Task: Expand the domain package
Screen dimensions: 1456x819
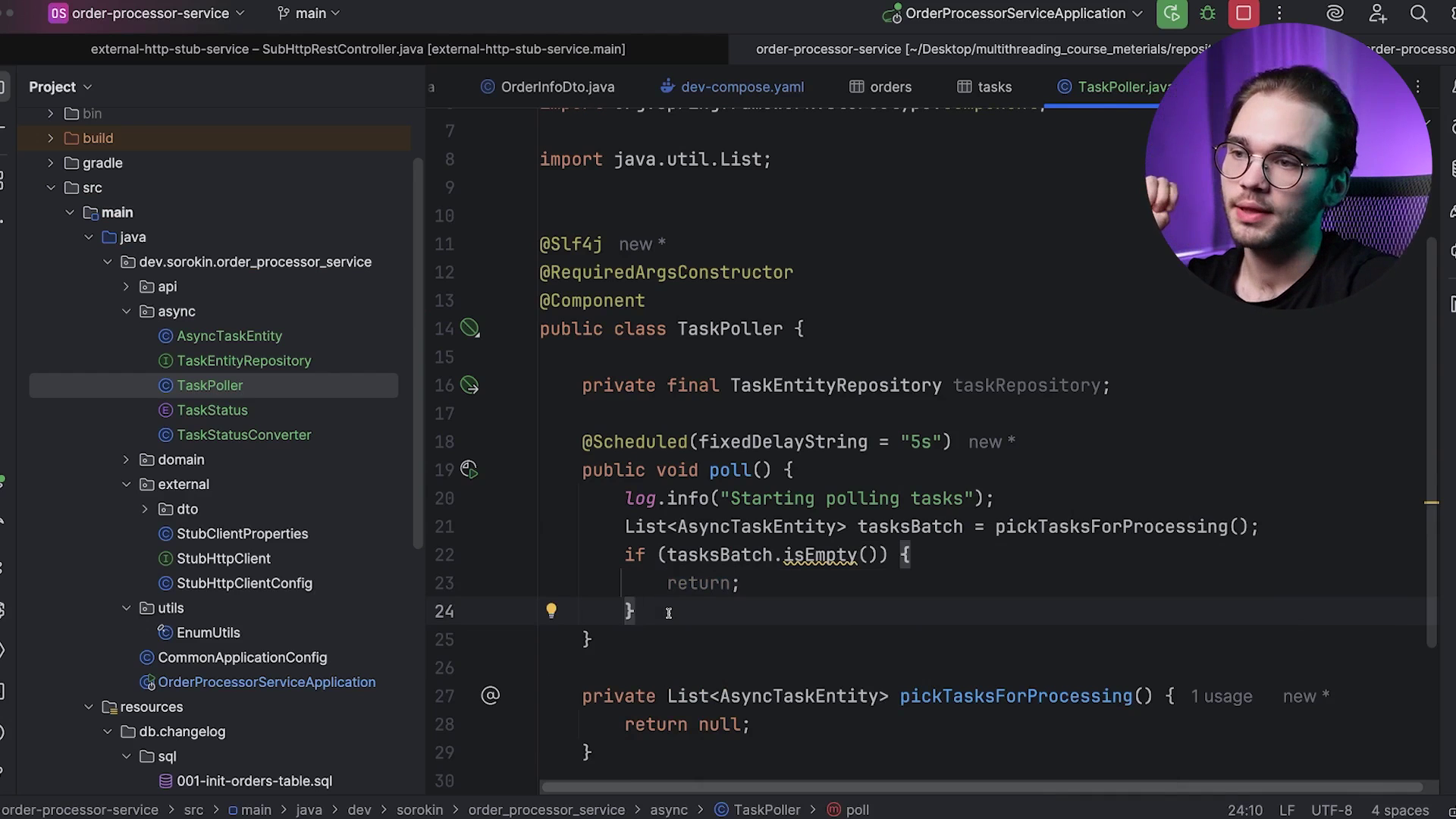Action: (127, 460)
